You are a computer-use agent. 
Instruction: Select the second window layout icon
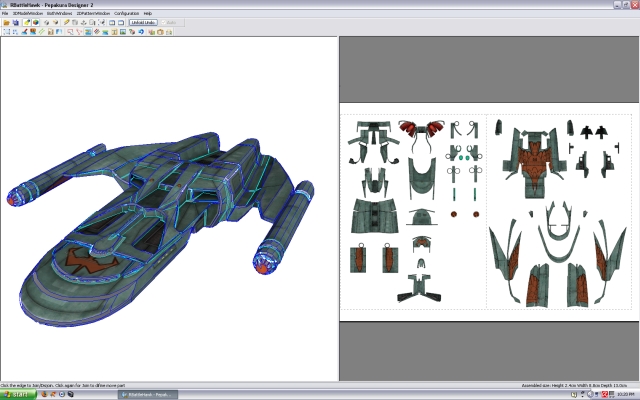tap(121, 22)
